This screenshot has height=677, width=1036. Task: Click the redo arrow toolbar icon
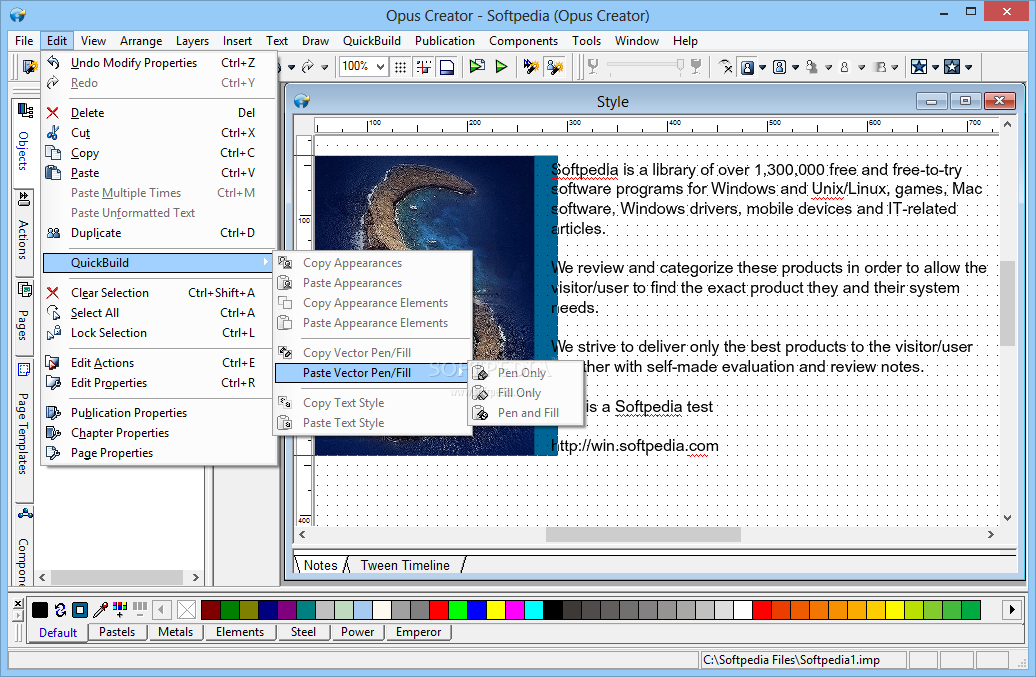point(308,67)
